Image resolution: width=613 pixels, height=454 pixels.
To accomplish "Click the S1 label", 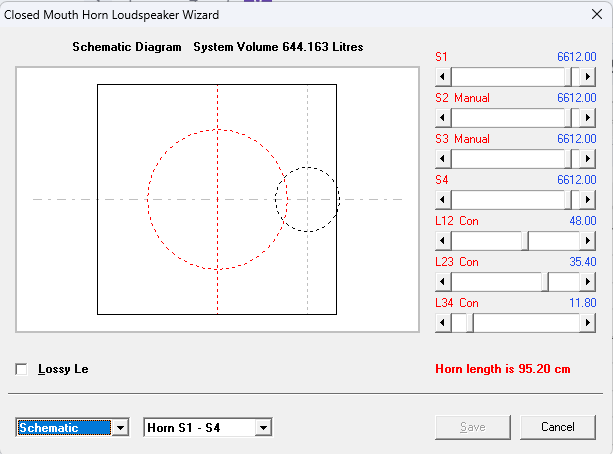I will (441, 57).
